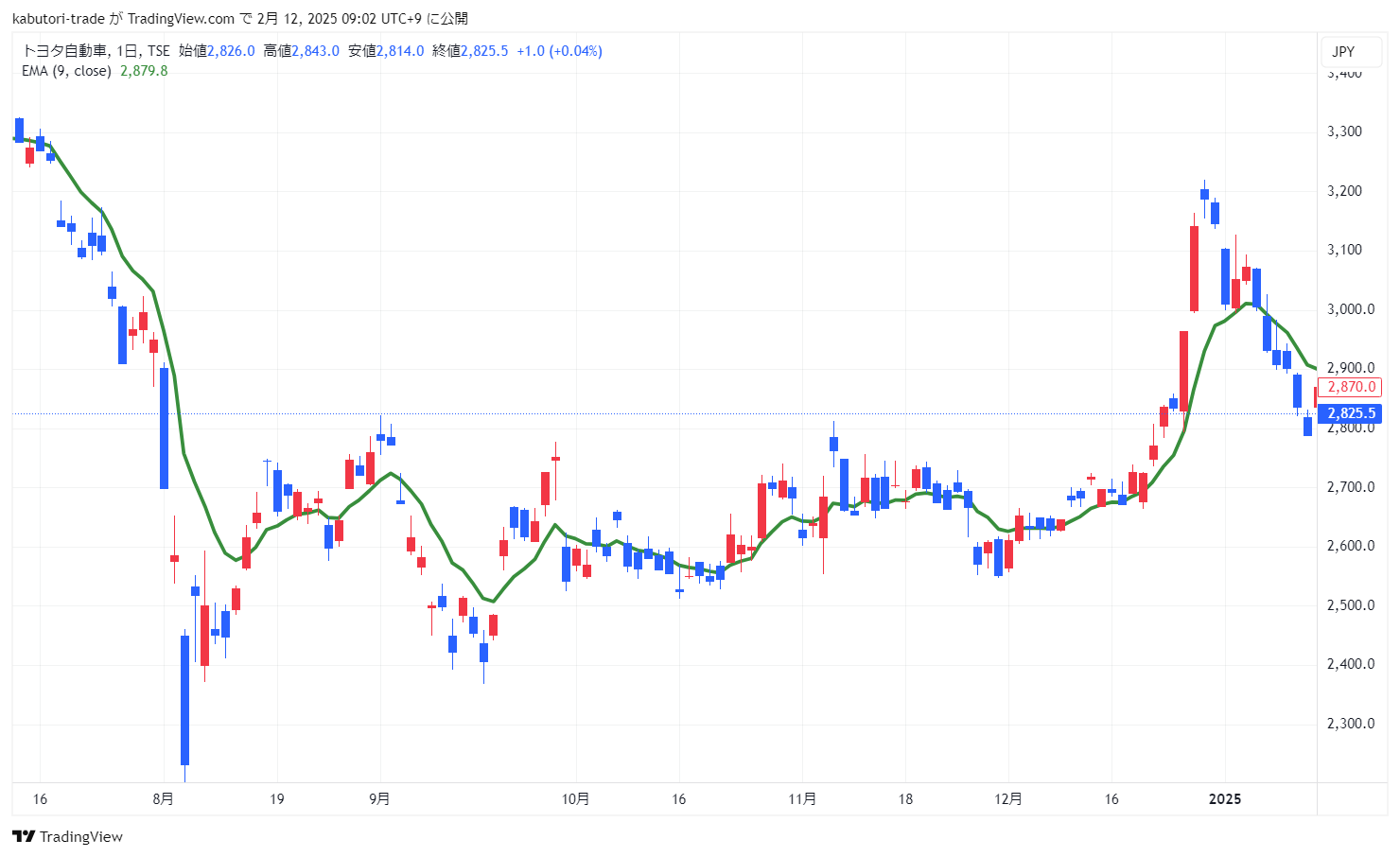
Task: Click the 2,500.0 price axis label
Action: 1351,605
